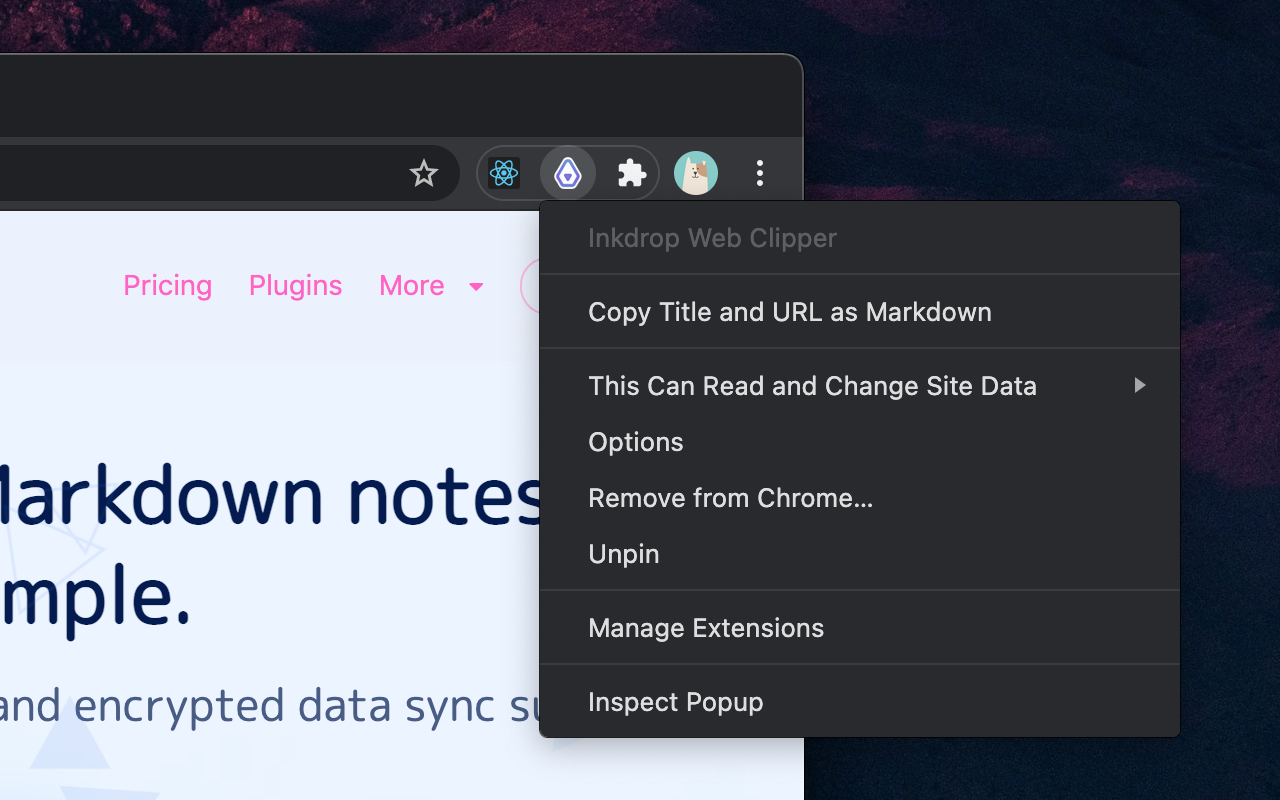
Task: Bookmark this page with the star icon
Action: [424, 174]
